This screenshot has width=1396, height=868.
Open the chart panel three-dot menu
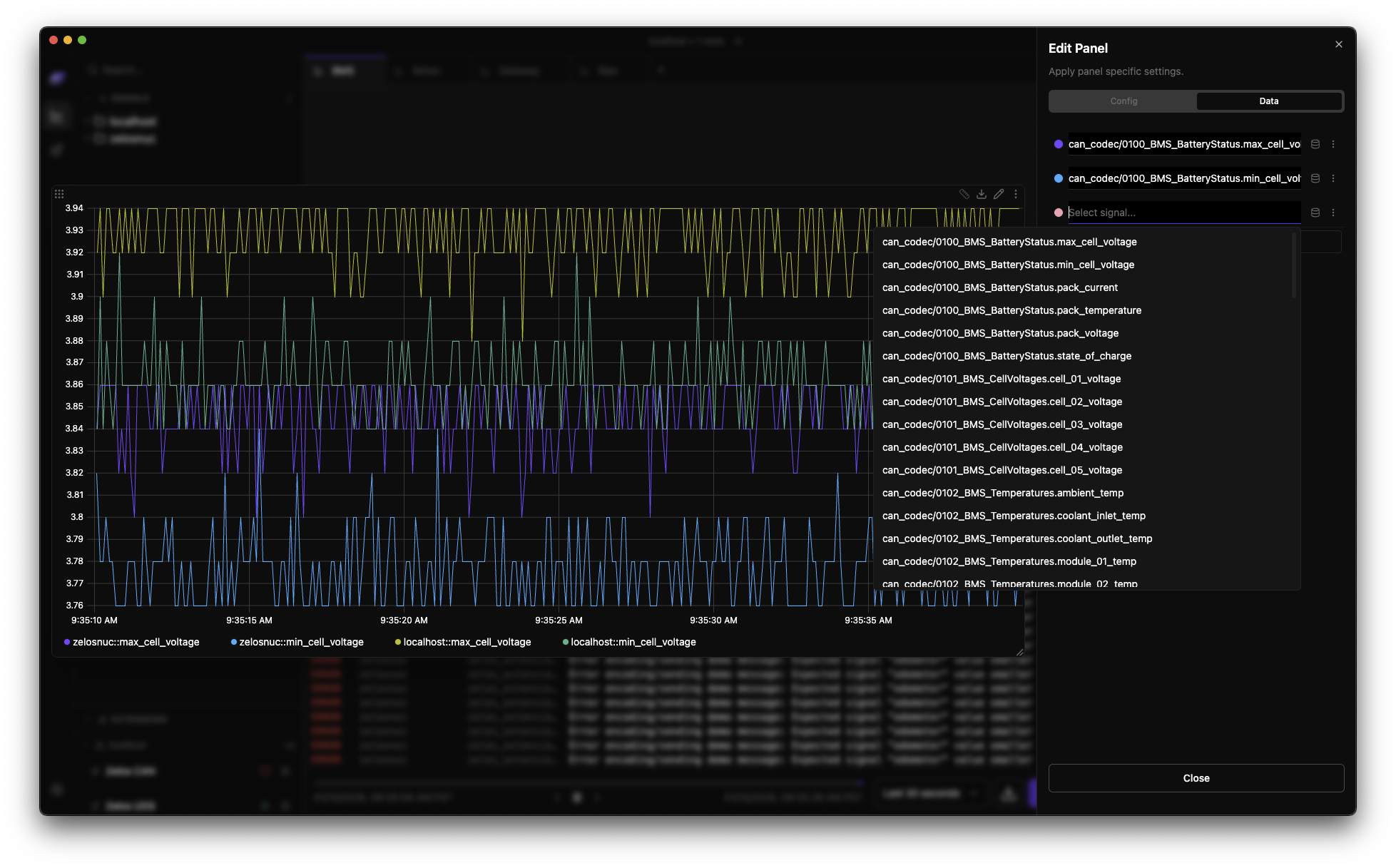tap(1016, 194)
